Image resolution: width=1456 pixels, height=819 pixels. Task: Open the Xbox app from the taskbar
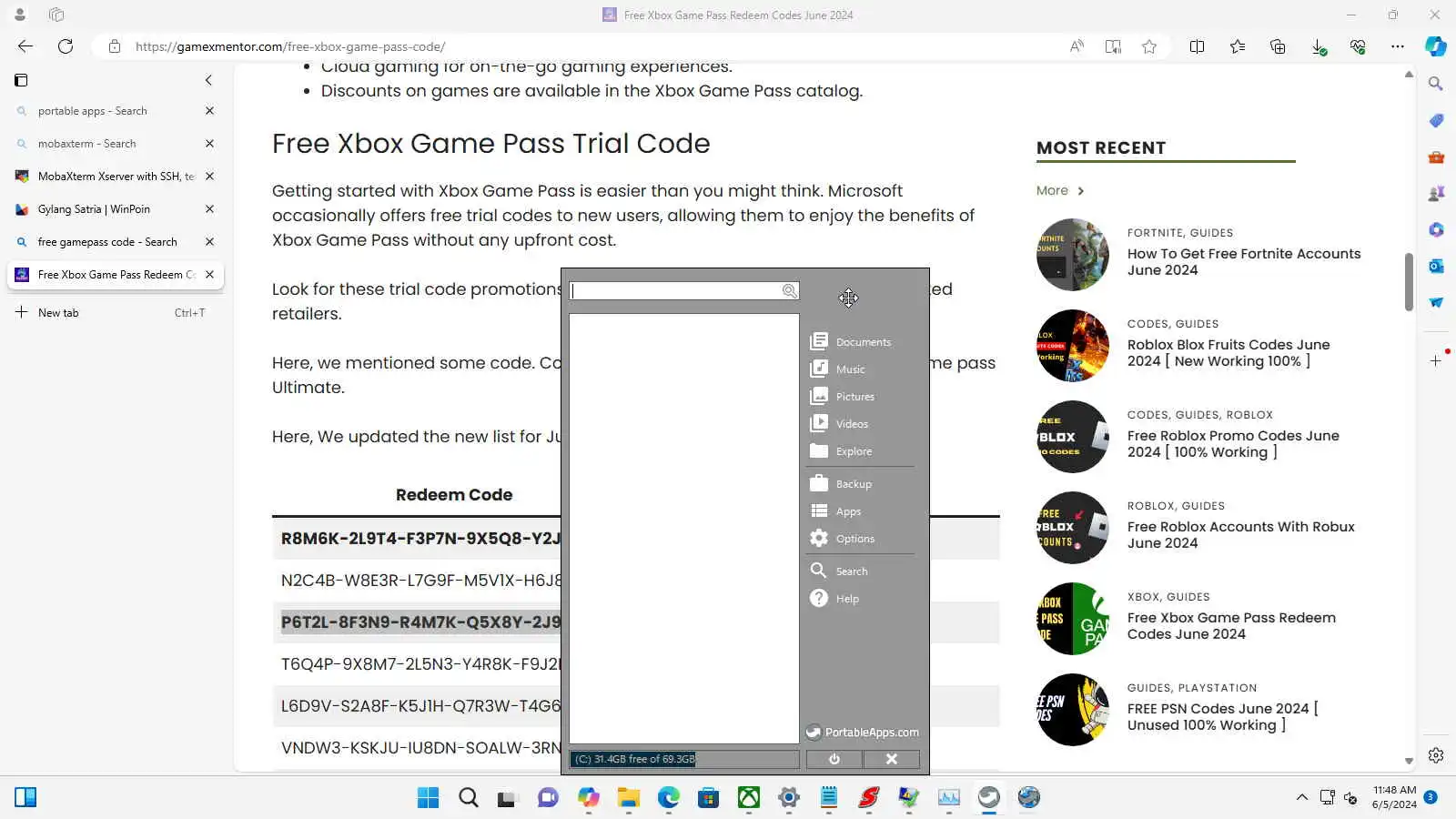[749, 798]
